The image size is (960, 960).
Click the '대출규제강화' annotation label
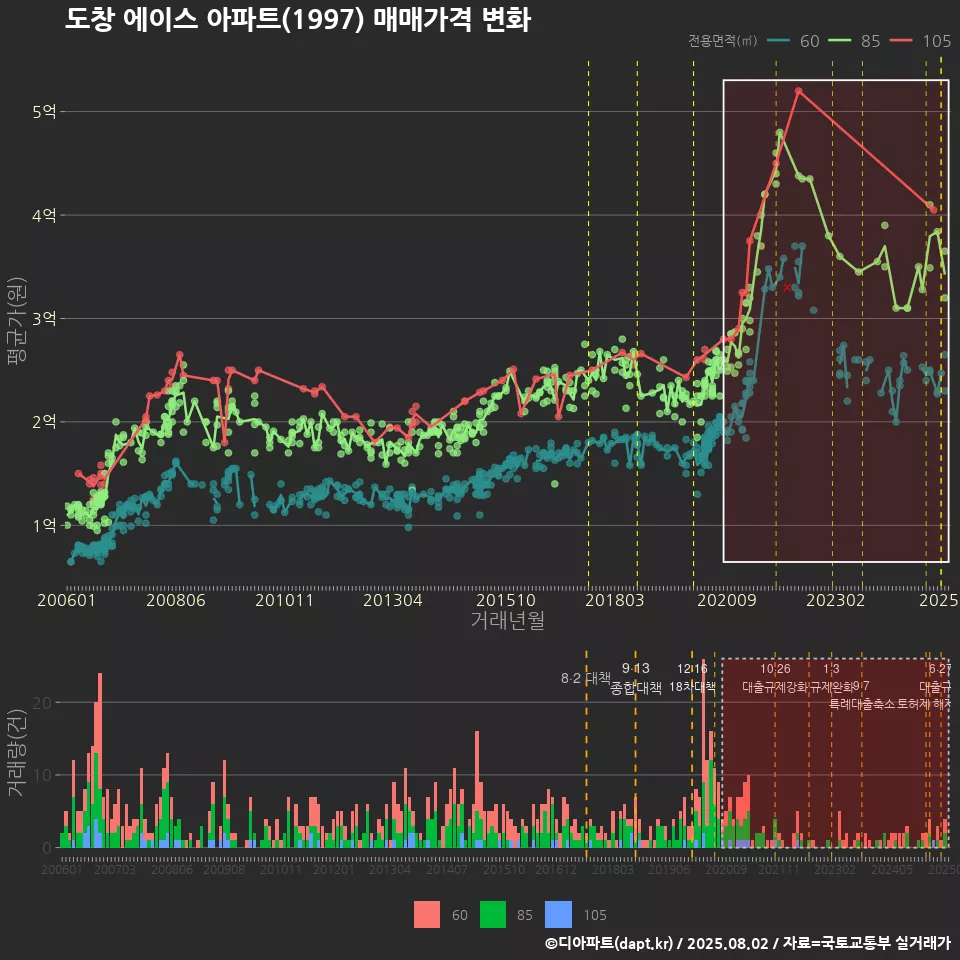[775, 686]
